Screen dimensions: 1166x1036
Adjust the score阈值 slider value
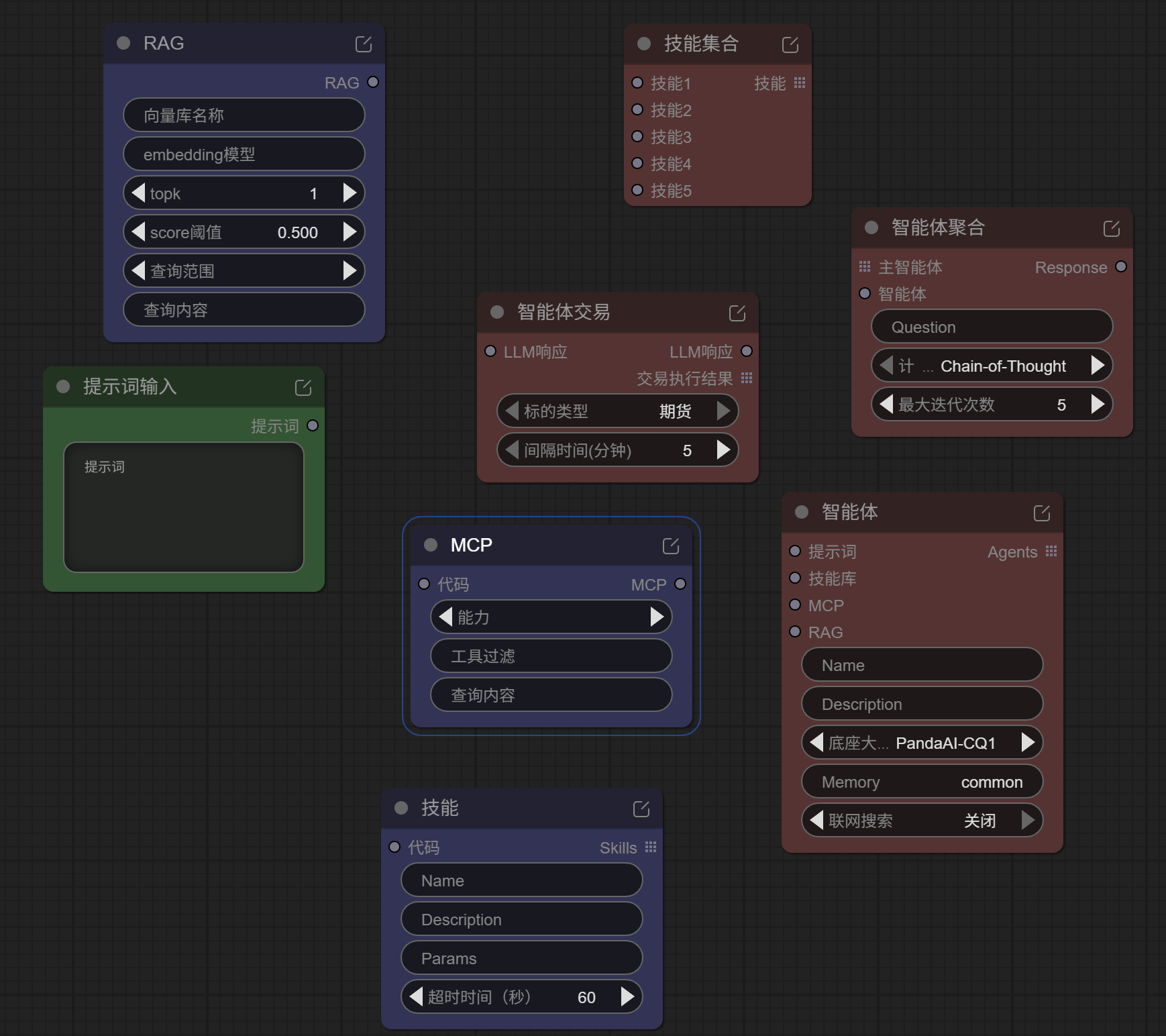244,232
